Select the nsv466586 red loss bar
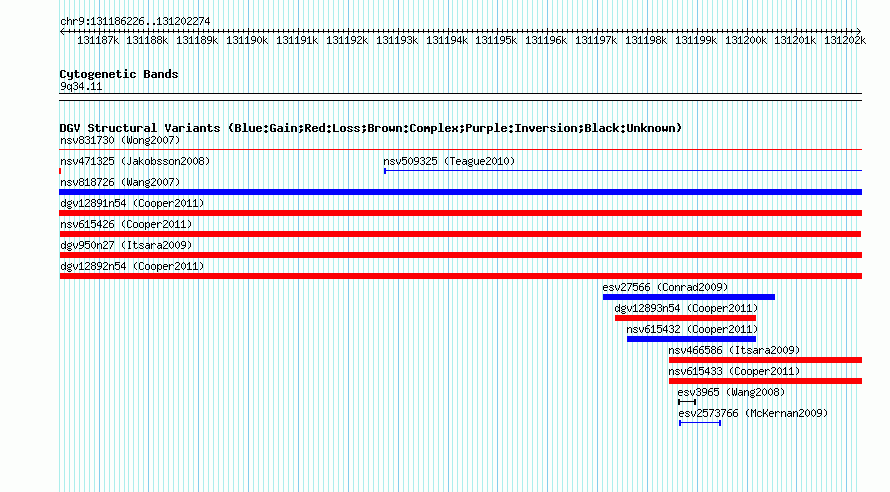 pos(765,360)
